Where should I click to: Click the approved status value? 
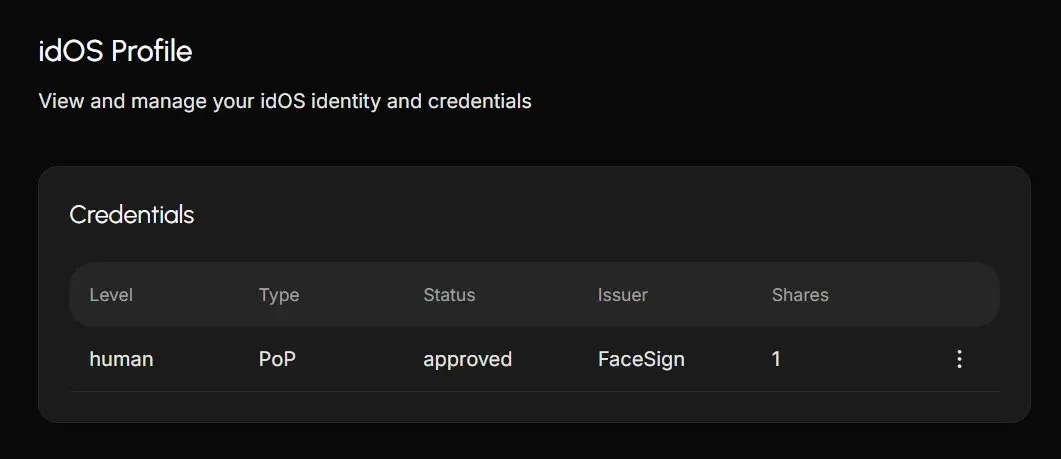coord(468,359)
